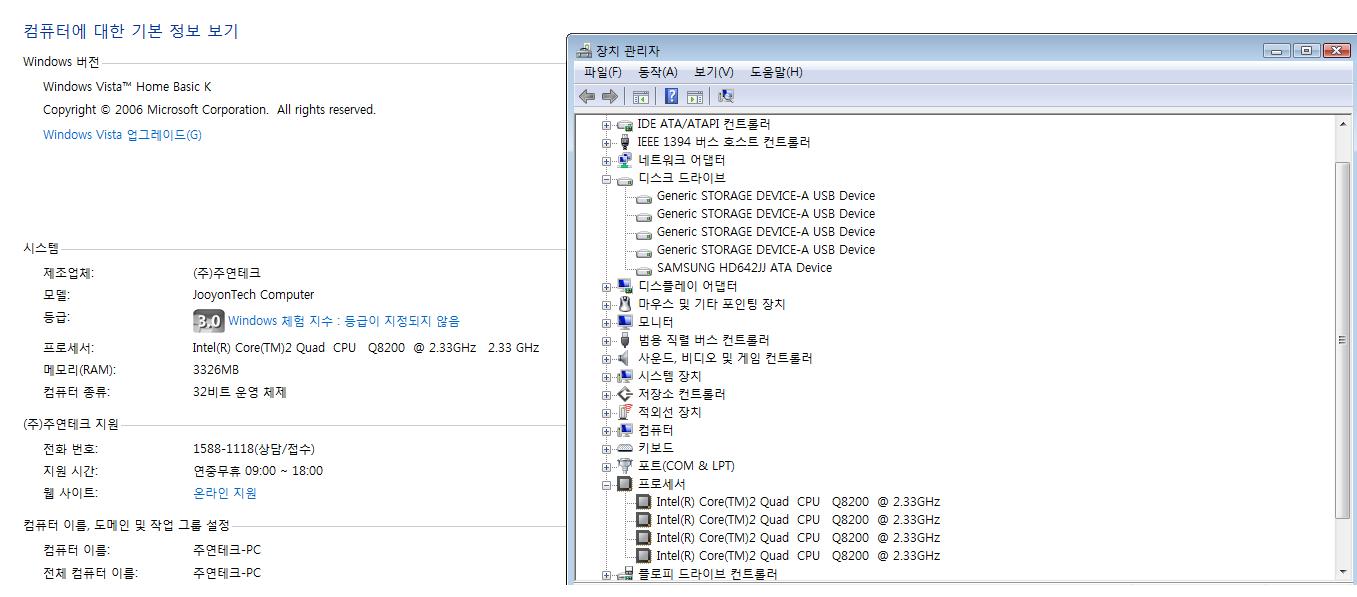This screenshot has height=597, width=1357.
Task: Click the 시스템 장치 category icon
Action: pyautogui.click(x=625, y=376)
